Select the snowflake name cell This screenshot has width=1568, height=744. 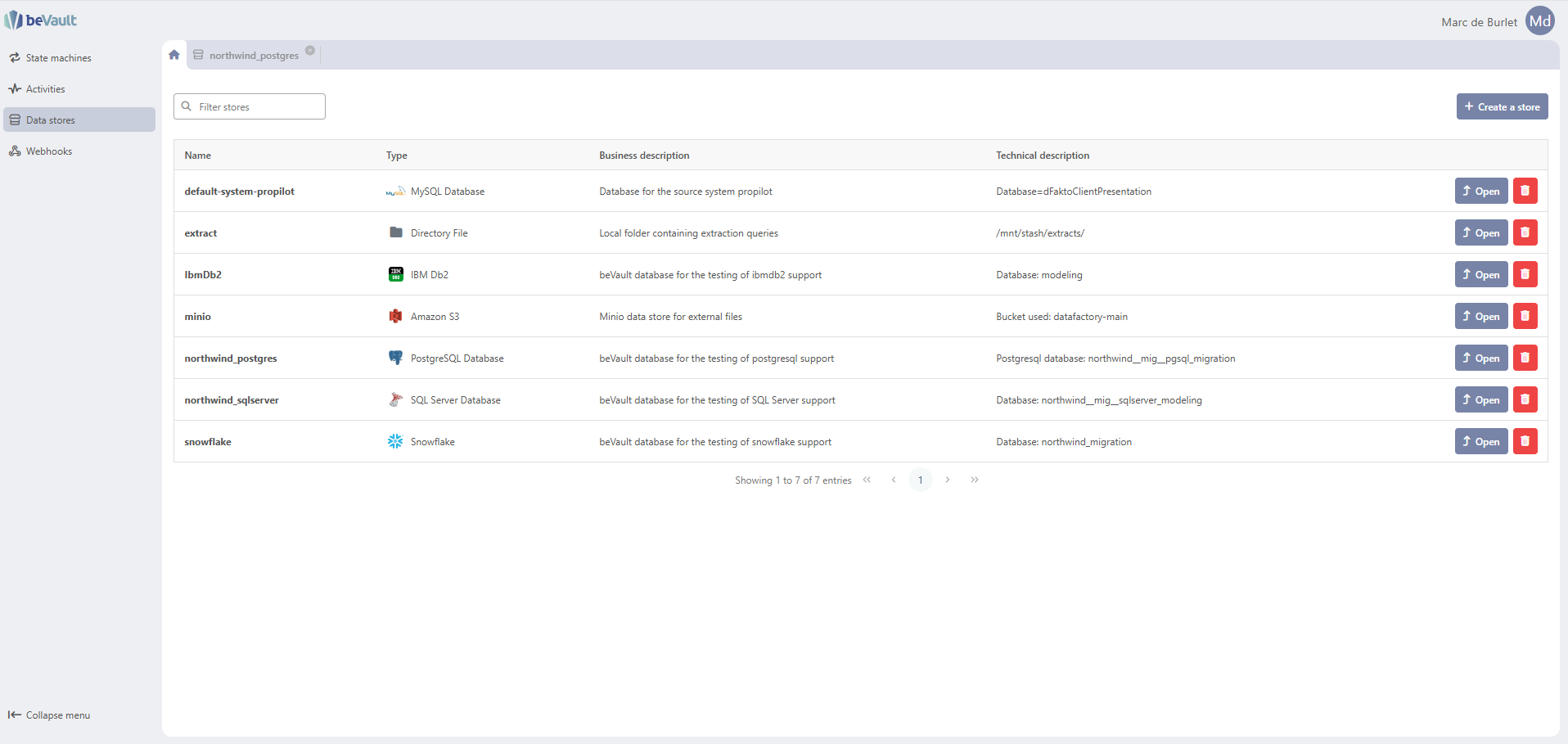point(208,442)
